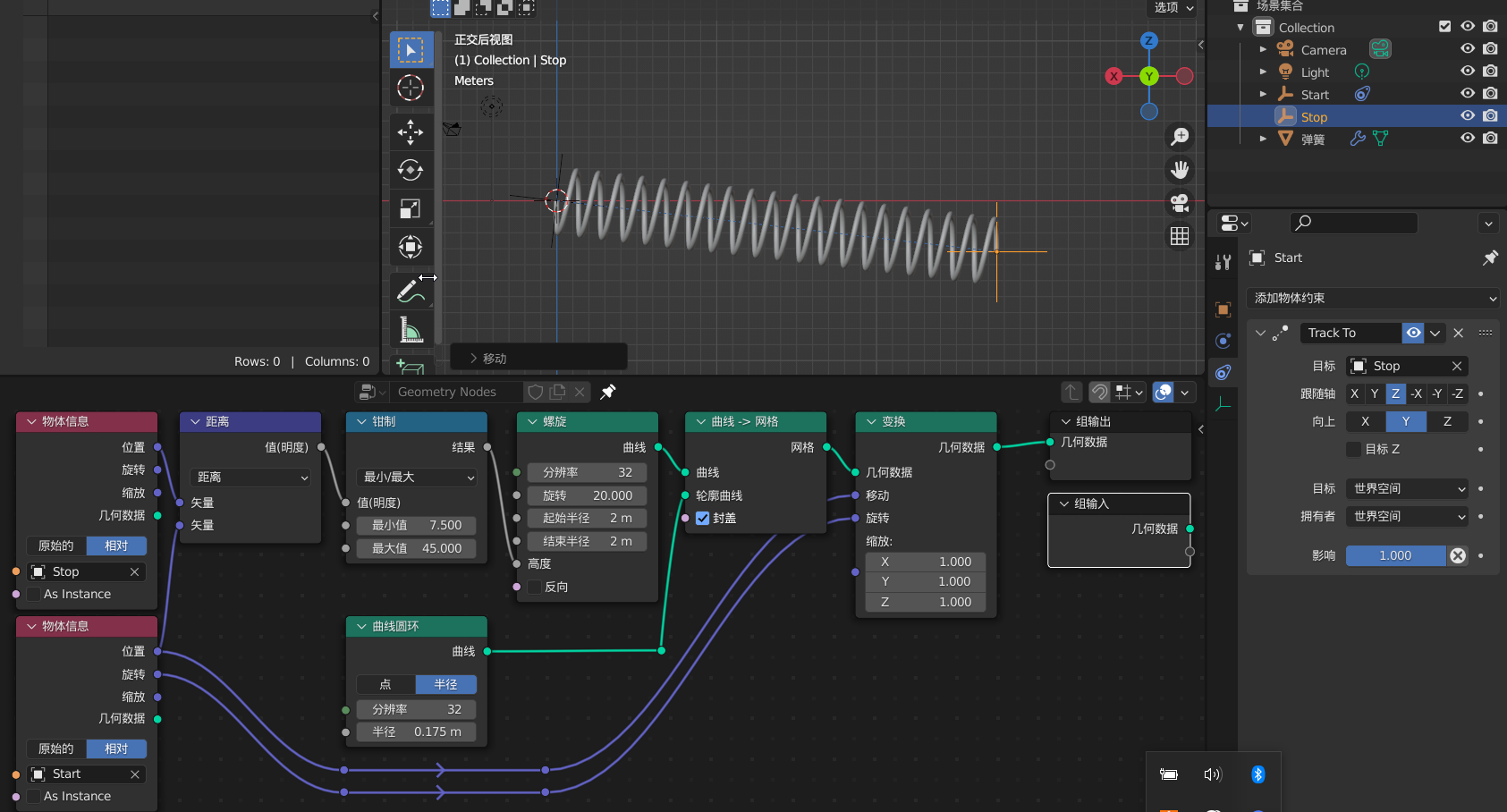Screen dimensions: 1507x812
Task: Uncheck the Collection exclude checkbox
Action: [1444, 27]
